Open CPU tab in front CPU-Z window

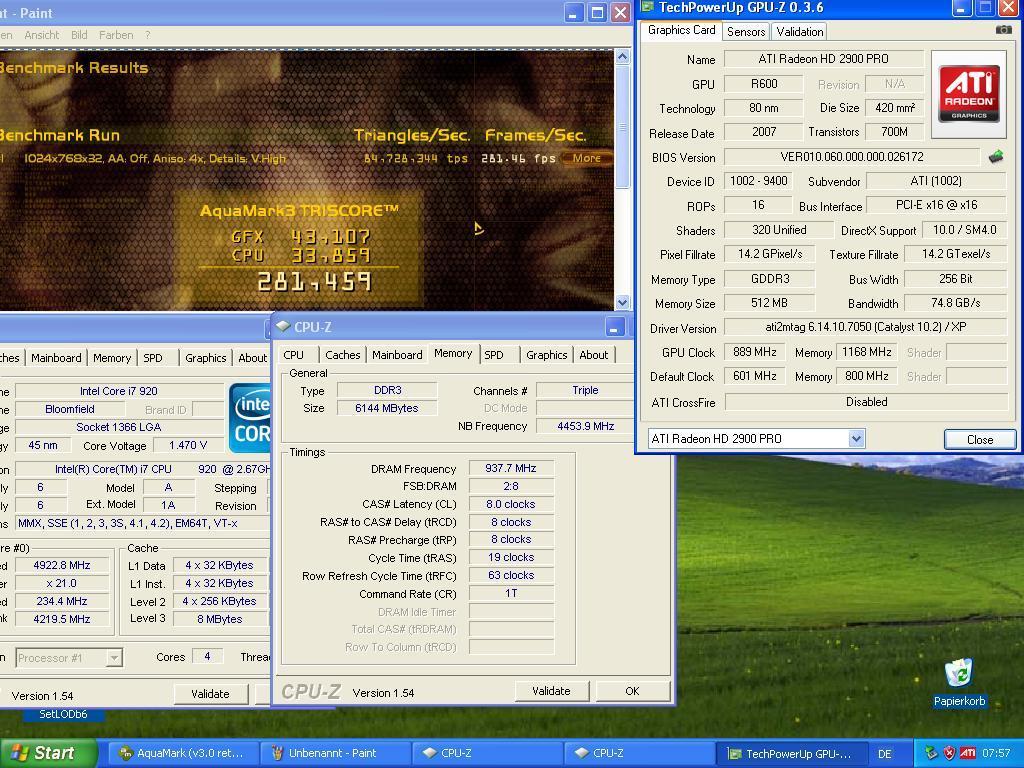(294, 355)
